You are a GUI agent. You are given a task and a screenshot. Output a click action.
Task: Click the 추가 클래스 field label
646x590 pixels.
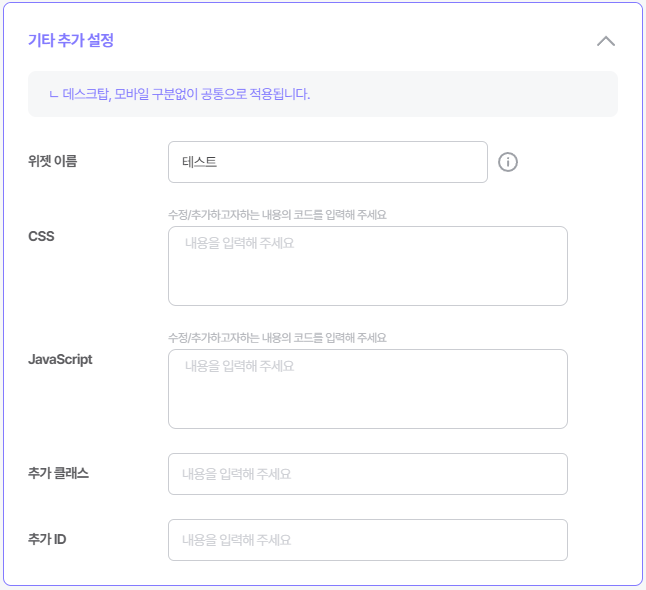click(x=58, y=473)
